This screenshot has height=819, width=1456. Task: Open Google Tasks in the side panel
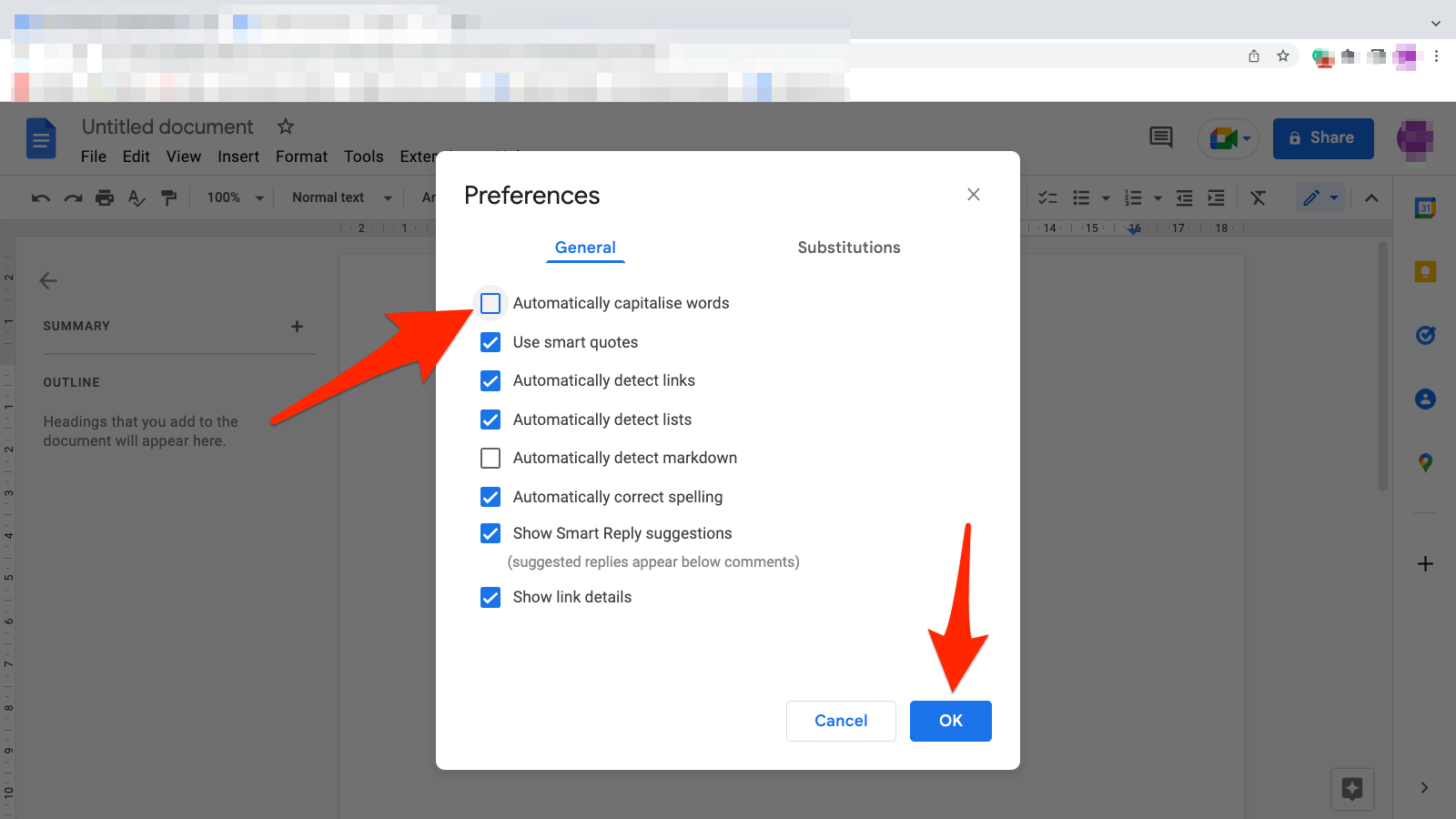(x=1425, y=335)
